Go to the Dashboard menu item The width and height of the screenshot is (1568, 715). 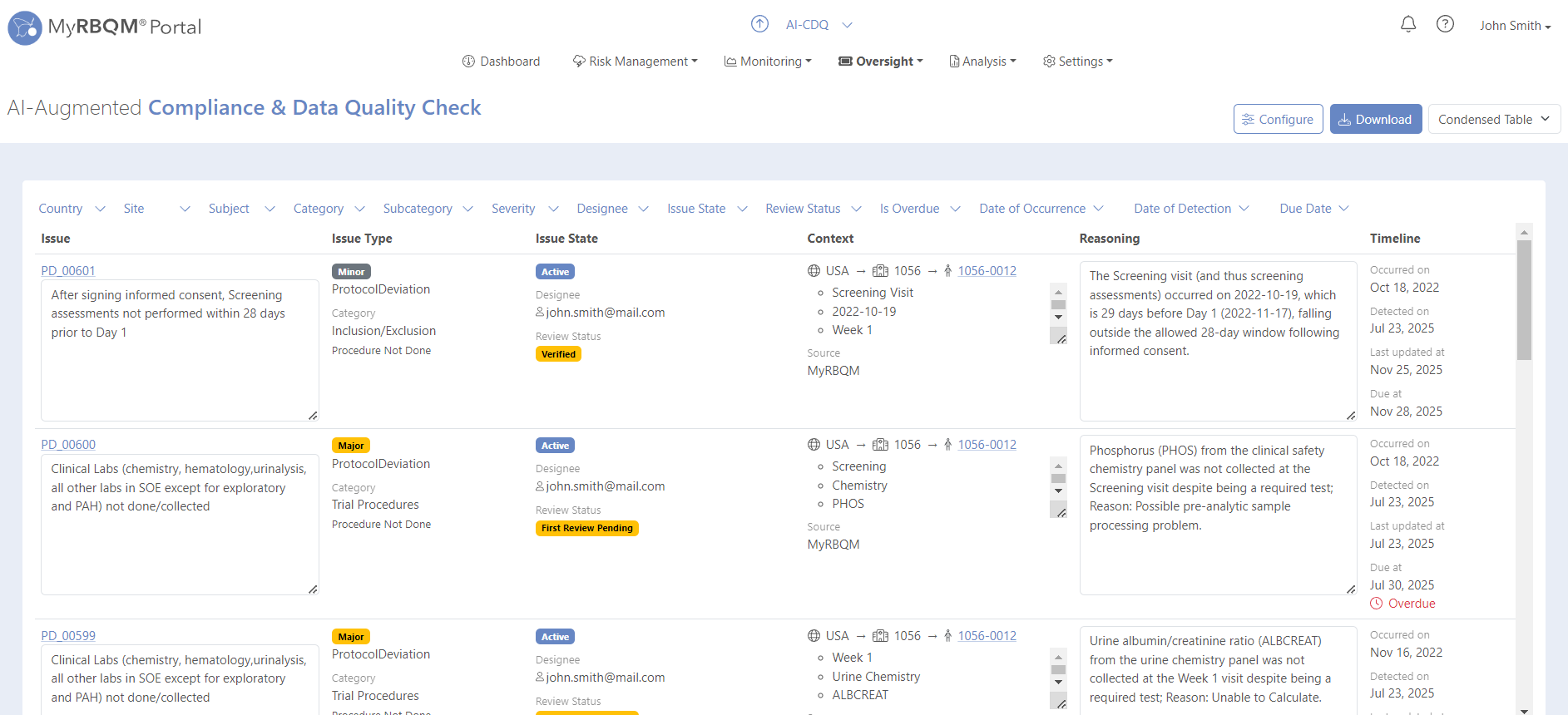501,62
